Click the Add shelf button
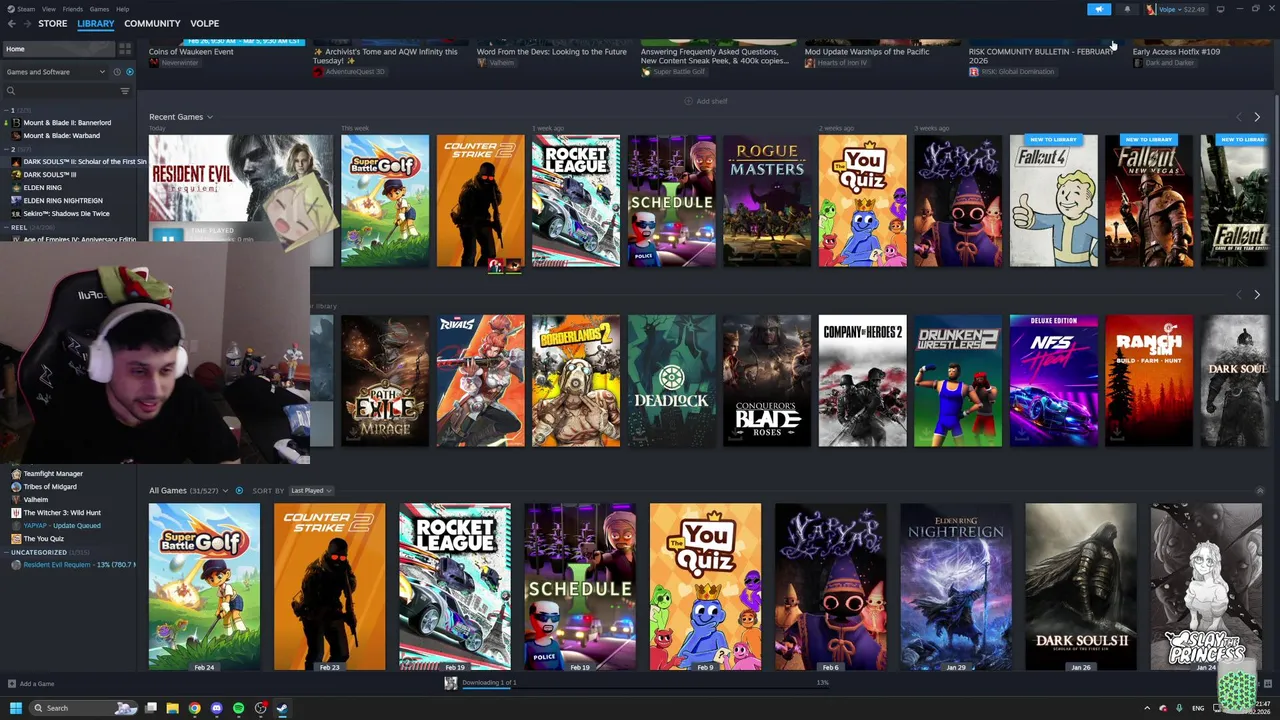1280x720 pixels. [x=706, y=101]
